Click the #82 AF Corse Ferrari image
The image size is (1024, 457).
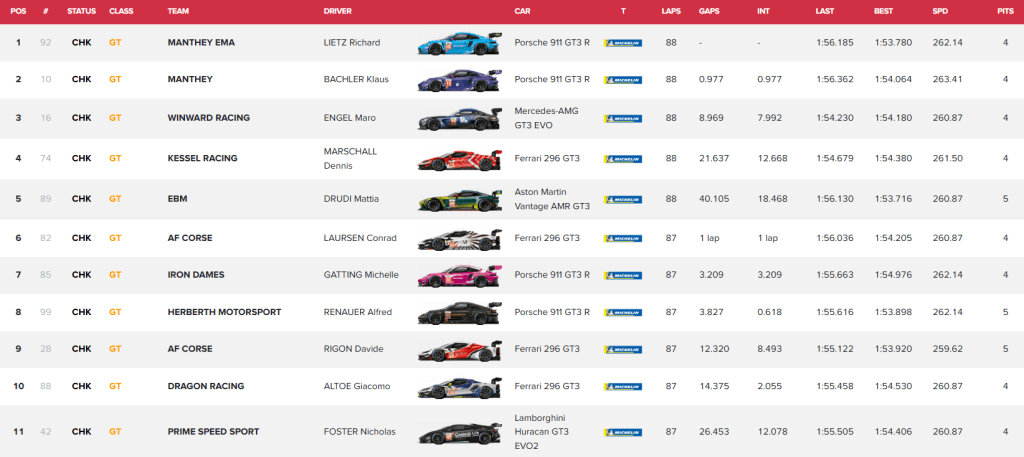460,238
